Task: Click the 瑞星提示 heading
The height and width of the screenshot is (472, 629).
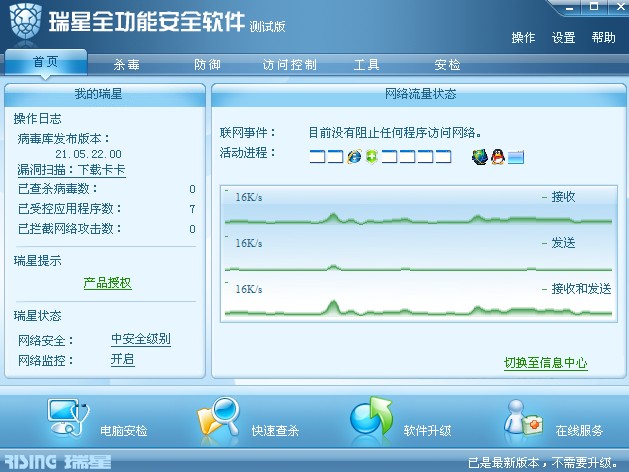Action: click(37, 261)
